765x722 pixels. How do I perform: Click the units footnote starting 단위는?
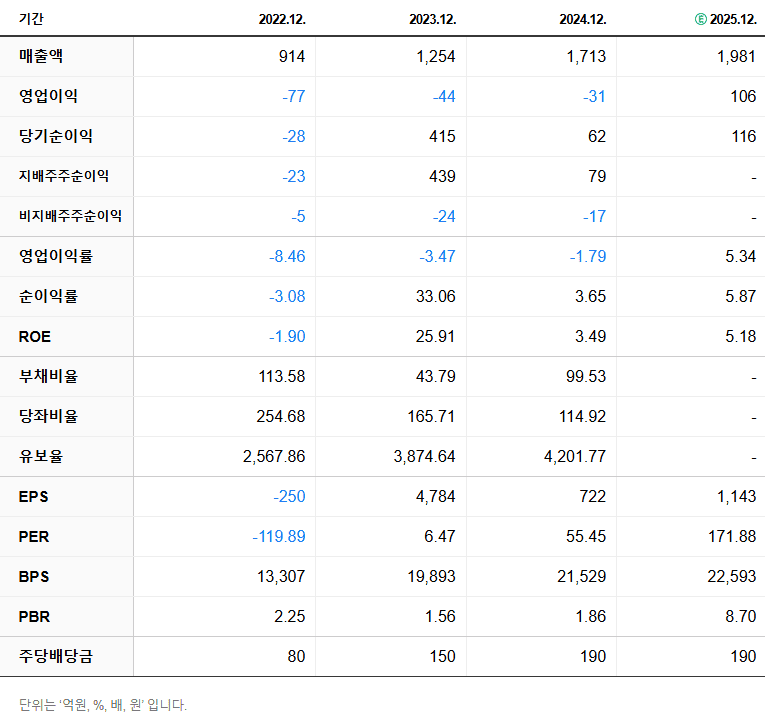[x=103, y=705]
